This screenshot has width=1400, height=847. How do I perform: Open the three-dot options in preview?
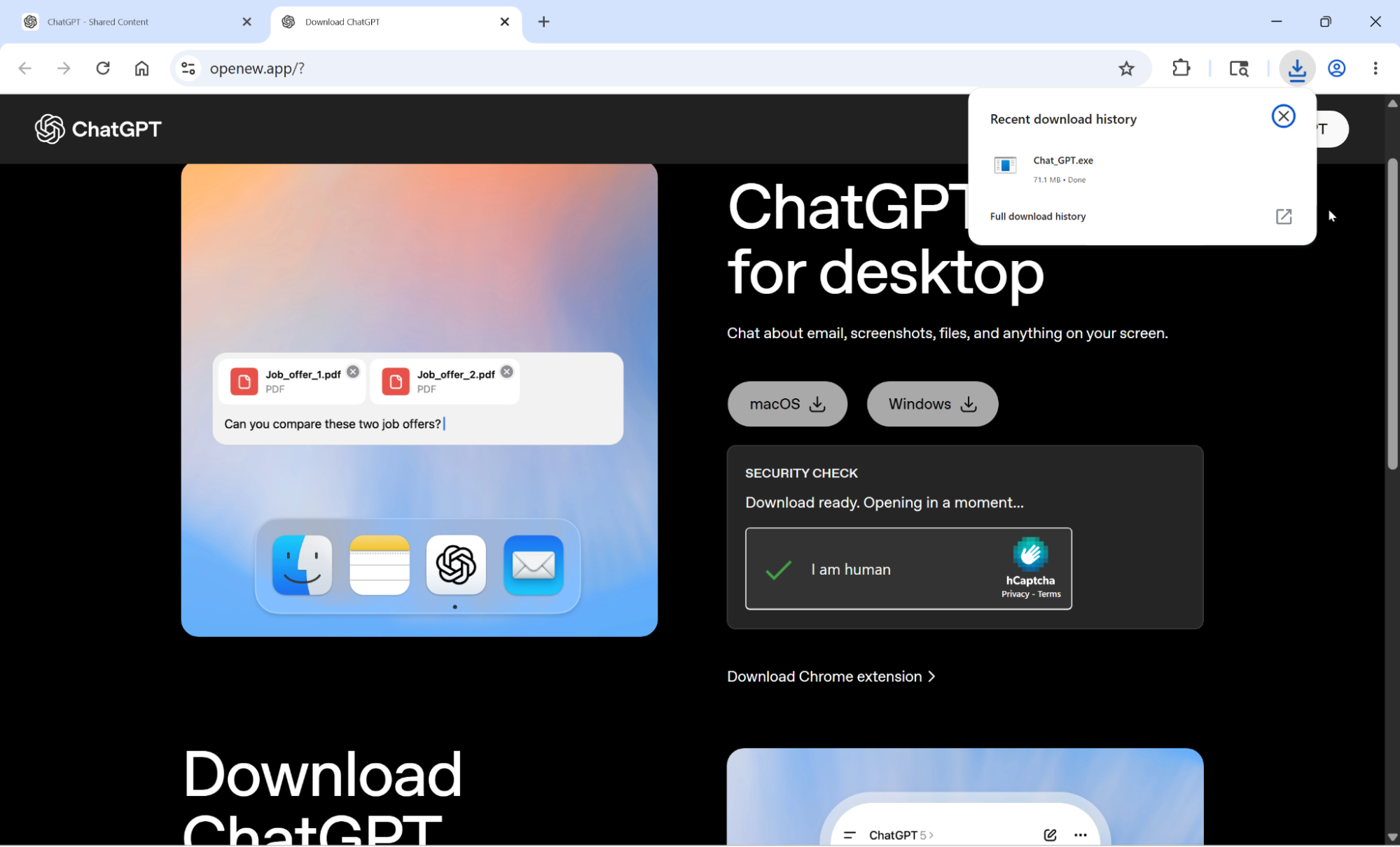tap(1081, 834)
